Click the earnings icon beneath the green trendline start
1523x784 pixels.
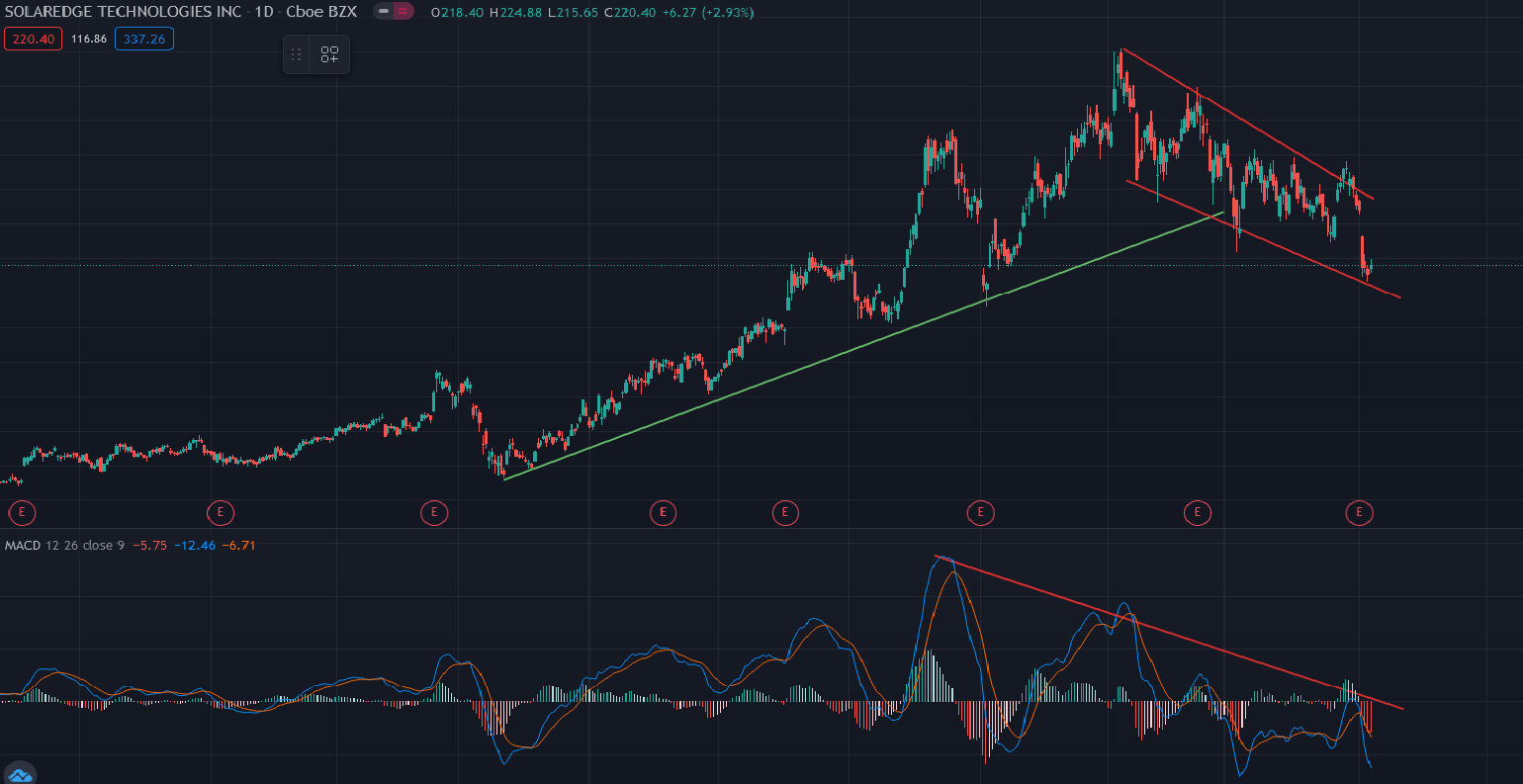(x=434, y=513)
